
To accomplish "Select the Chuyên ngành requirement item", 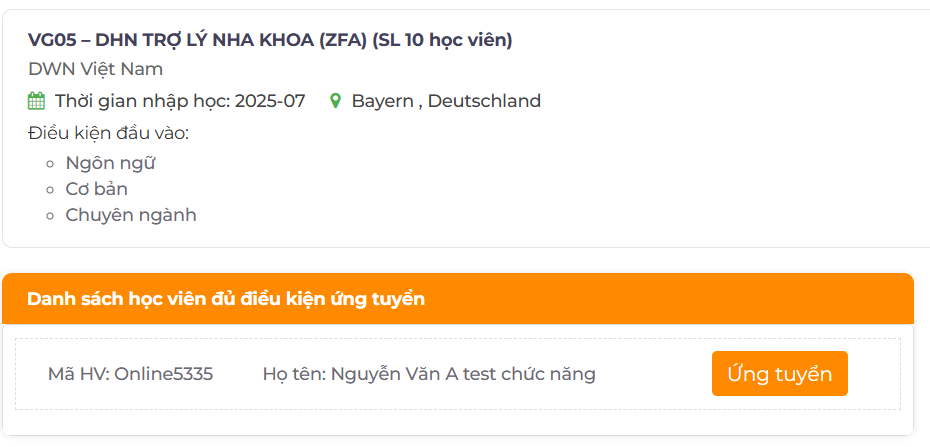I will point(130,215).
